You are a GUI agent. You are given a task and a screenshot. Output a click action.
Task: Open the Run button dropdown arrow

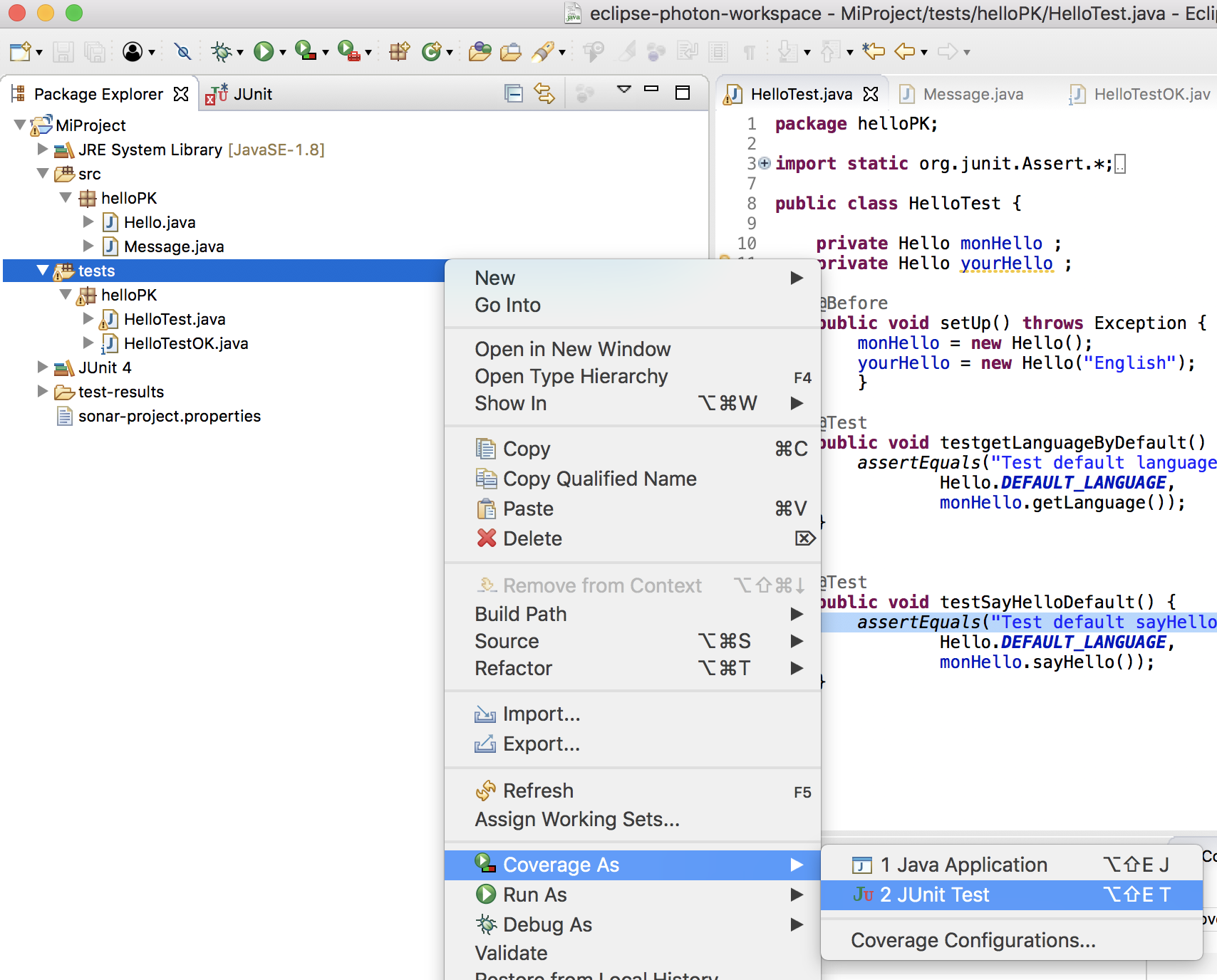(283, 53)
